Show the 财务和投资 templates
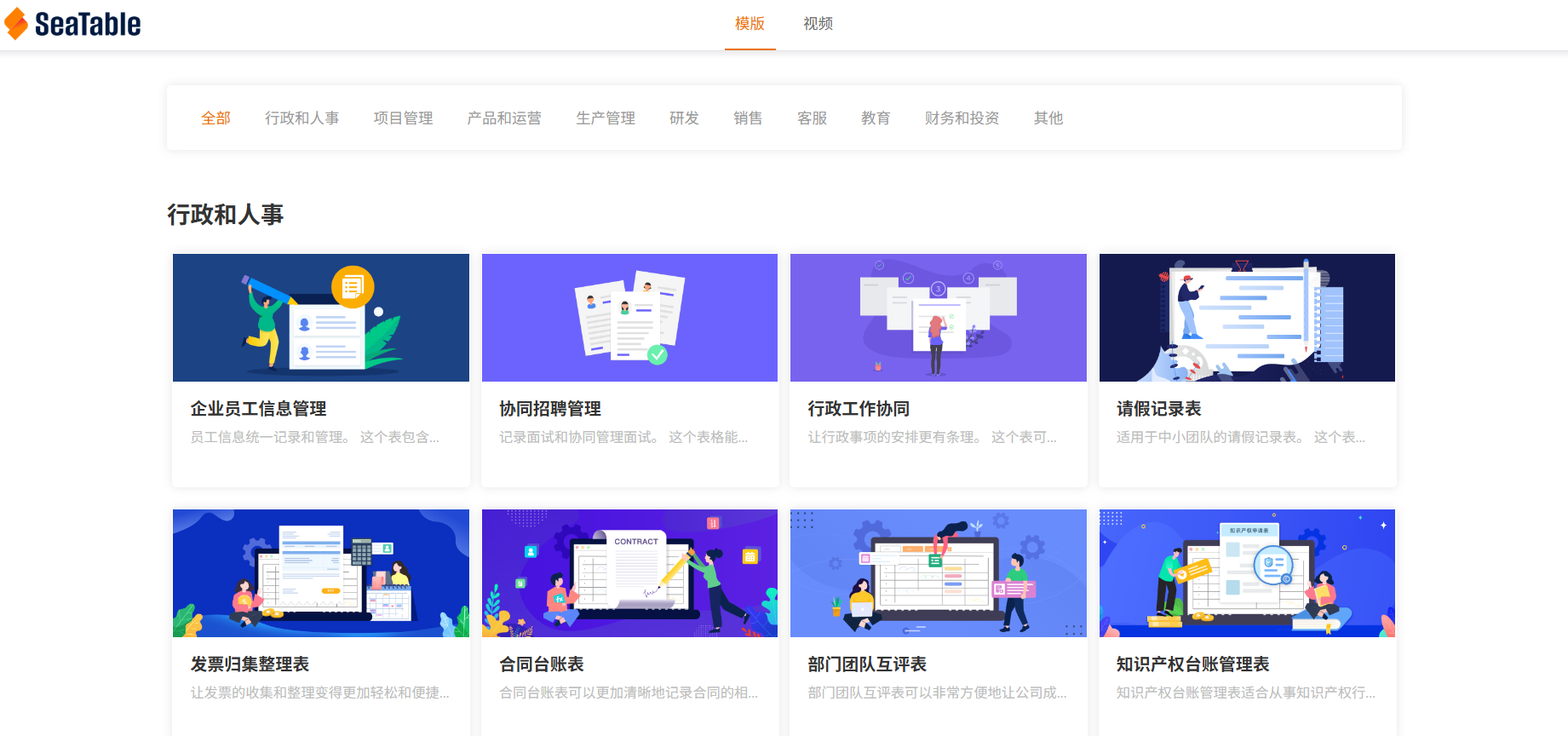The height and width of the screenshot is (736, 1568). coord(962,118)
